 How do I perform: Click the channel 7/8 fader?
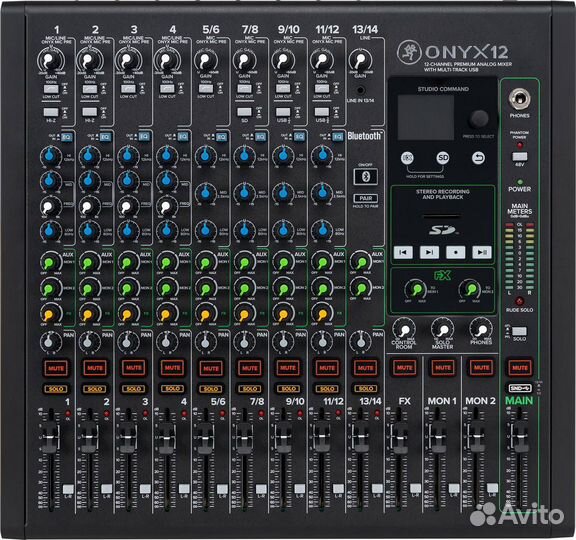[244, 437]
